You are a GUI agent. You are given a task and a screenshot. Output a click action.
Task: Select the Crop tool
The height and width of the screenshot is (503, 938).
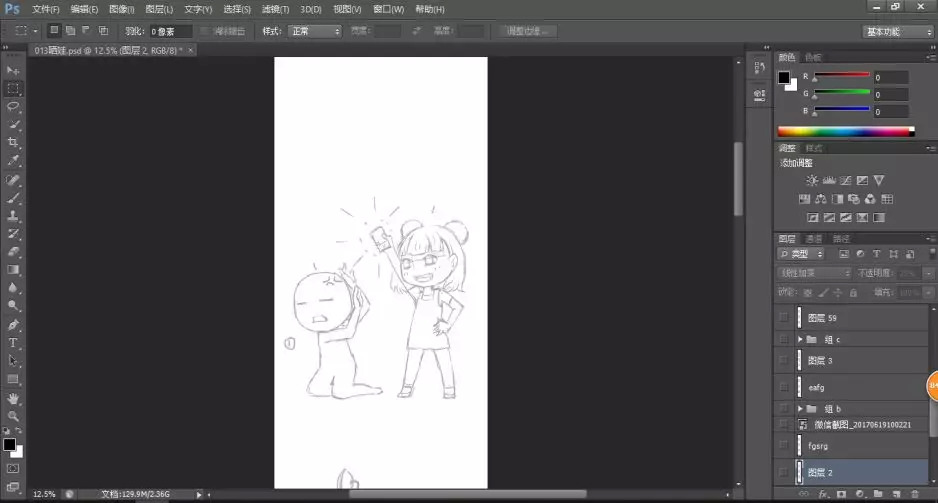[13, 143]
